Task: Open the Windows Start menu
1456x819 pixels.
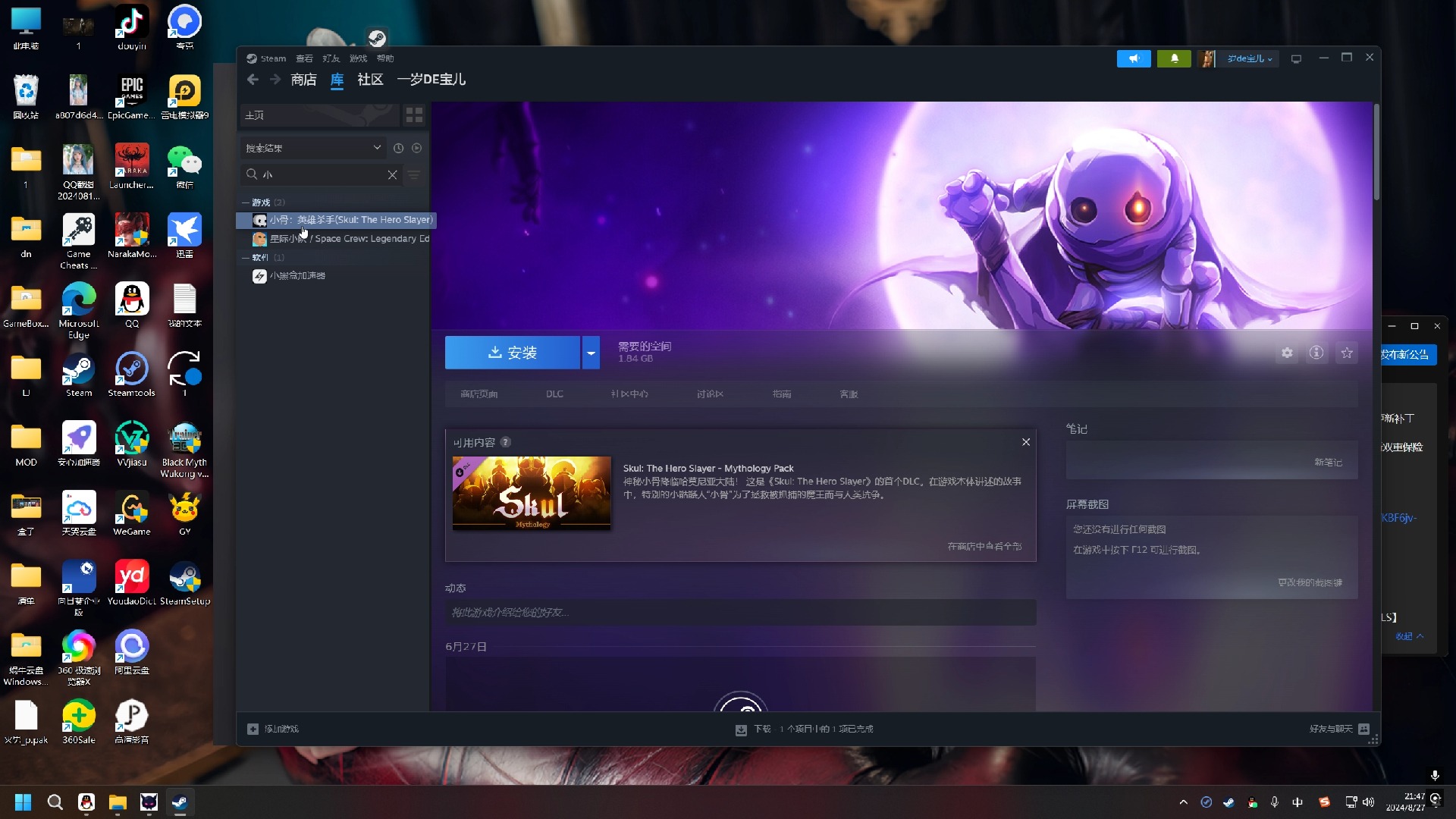Action: (23, 802)
